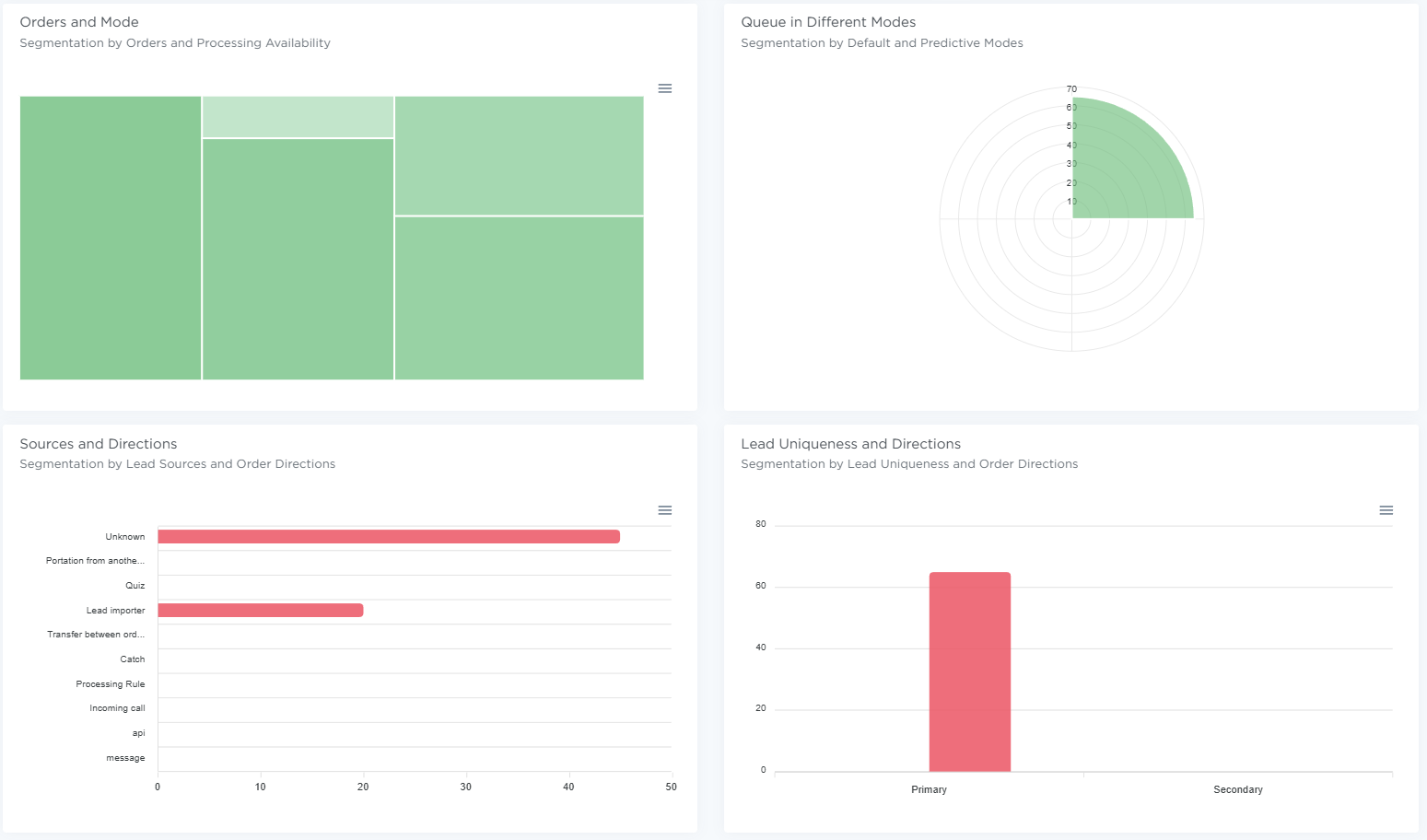Image resolution: width=1427 pixels, height=840 pixels.
Task: Open the Orders and Mode chart menu
Action: [664, 88]
